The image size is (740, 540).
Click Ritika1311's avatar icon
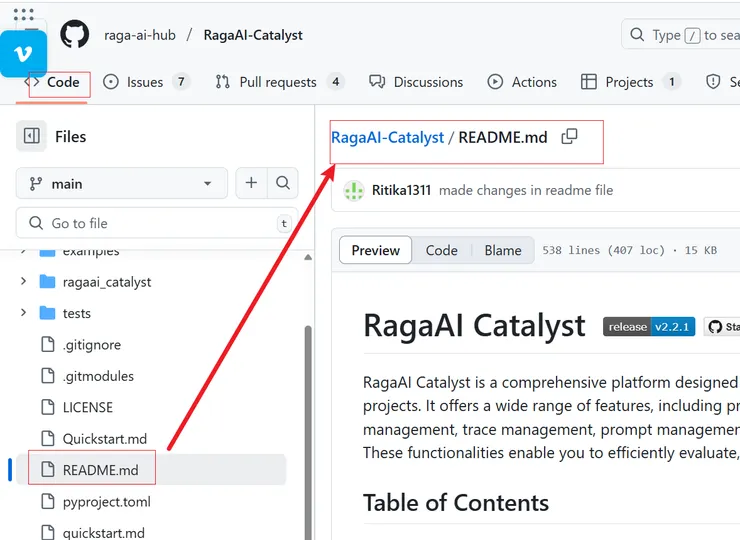353,190
